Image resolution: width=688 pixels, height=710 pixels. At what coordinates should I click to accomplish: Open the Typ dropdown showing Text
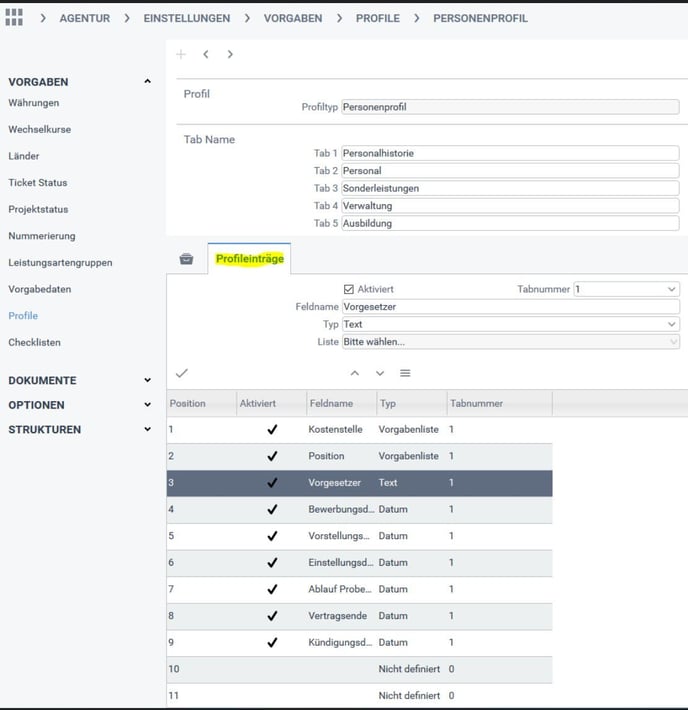pyautogui.click(x=510, y=324)
